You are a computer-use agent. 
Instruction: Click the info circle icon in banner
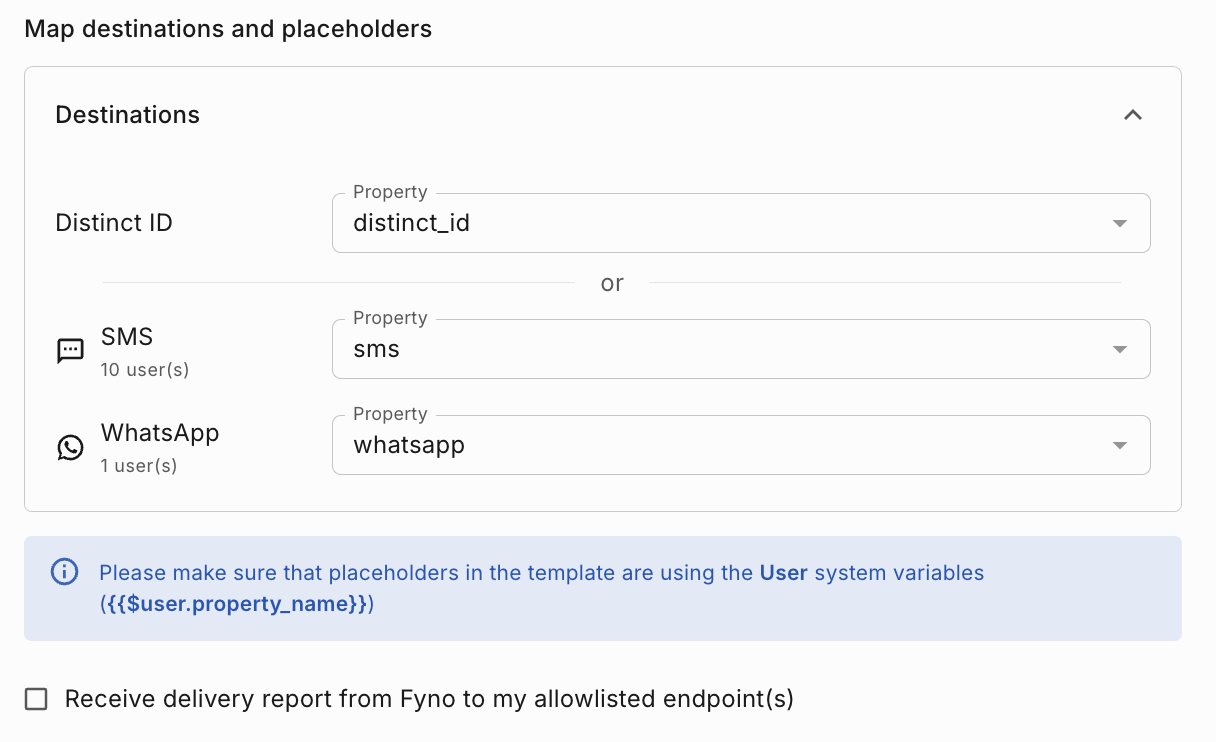[64, 572]
